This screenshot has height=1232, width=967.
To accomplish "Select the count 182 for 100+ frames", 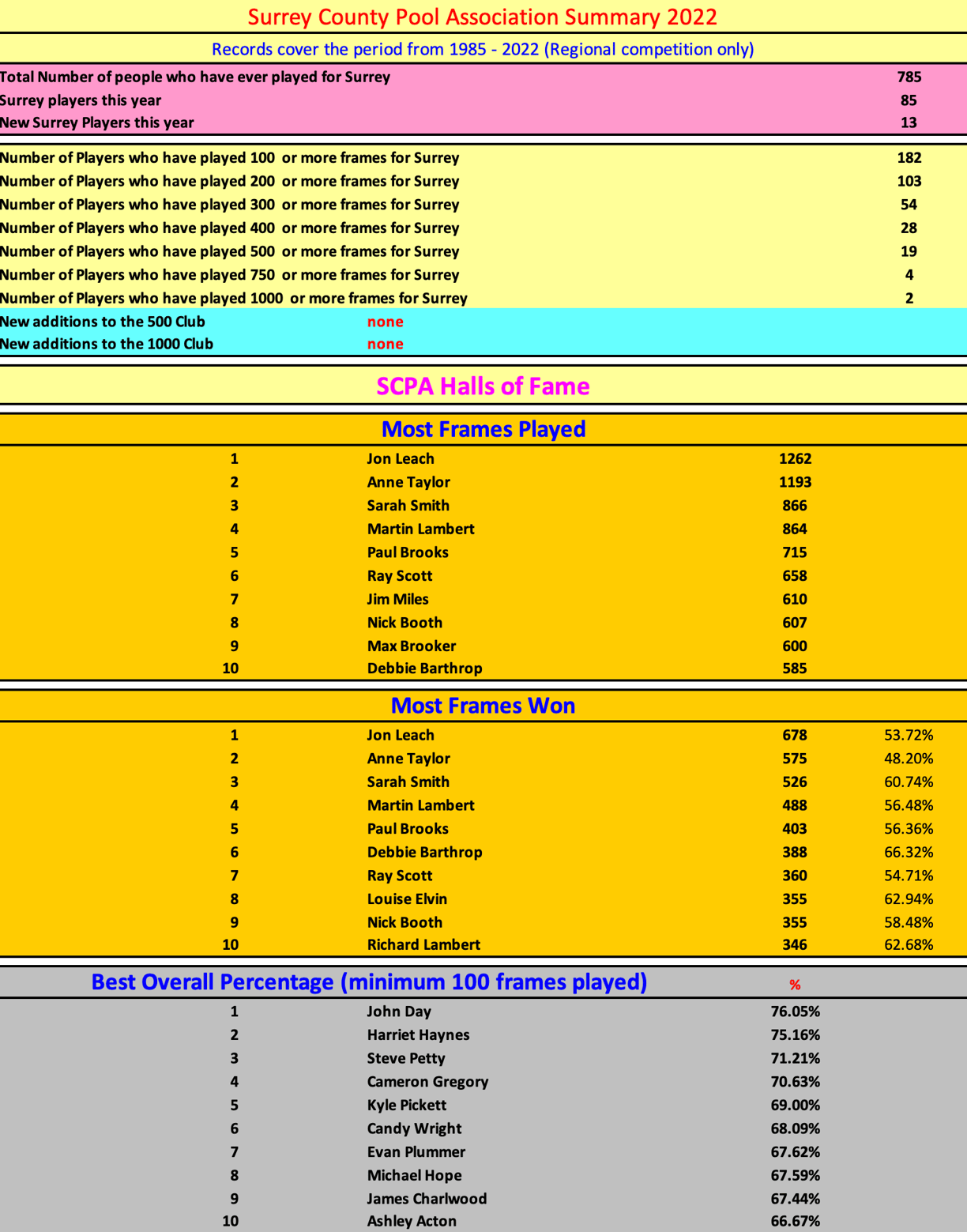I will coord(909,158).
